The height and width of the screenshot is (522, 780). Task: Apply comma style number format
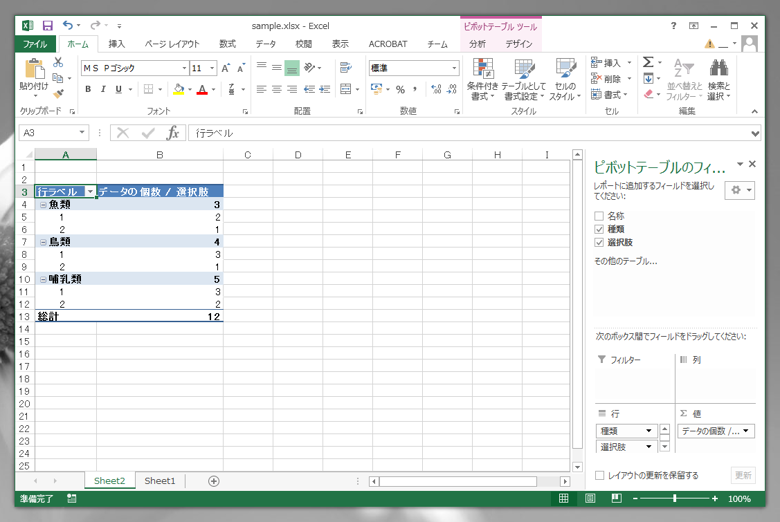click(415, 90)
